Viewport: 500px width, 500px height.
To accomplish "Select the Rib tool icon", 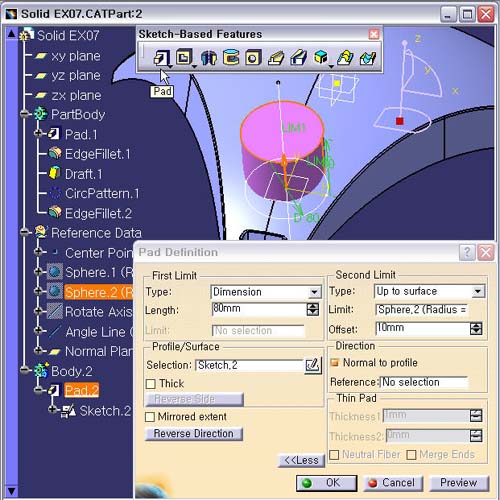I will click(x=276, y=58).
